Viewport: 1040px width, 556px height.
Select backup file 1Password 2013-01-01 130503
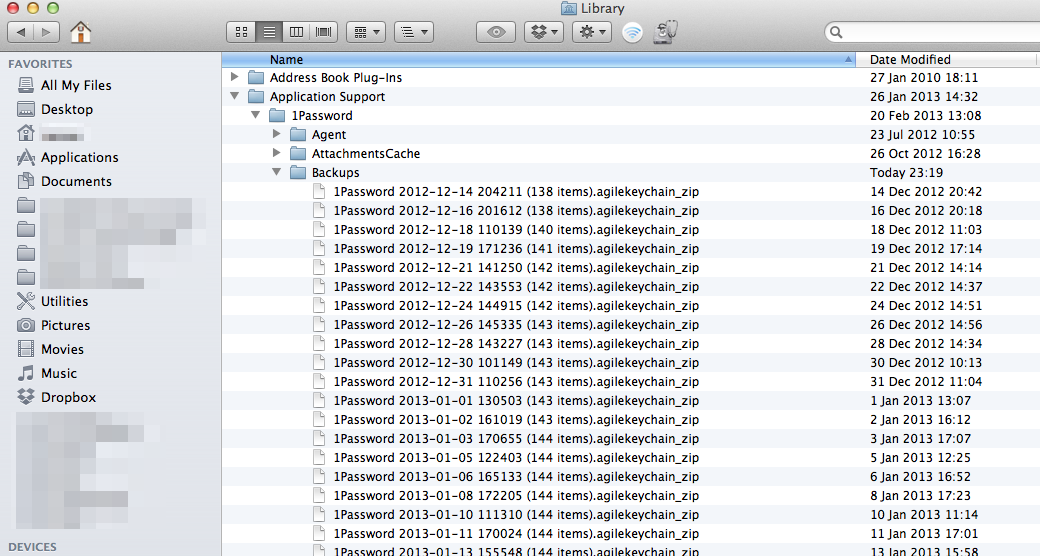[x=516, y=401]
